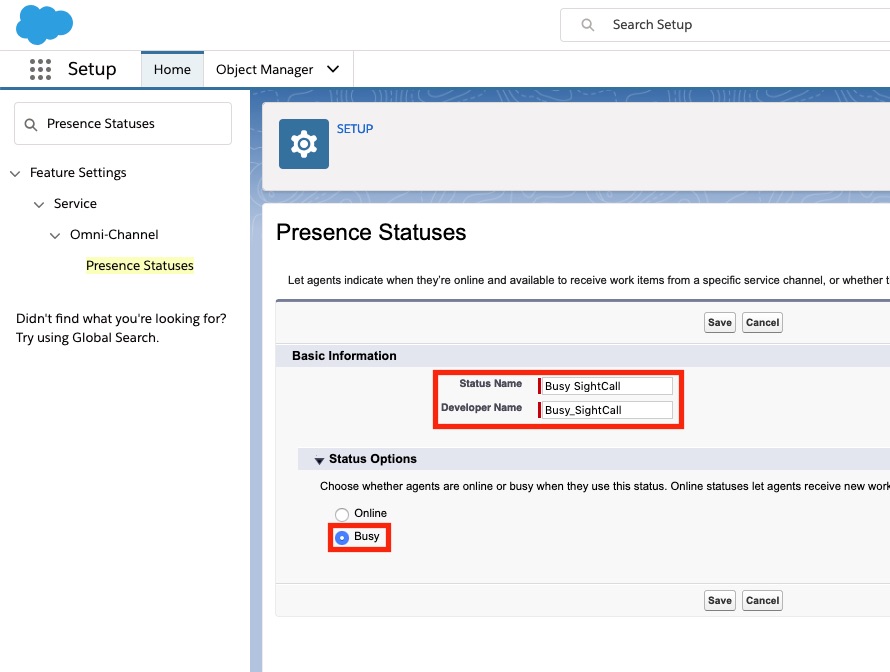The image size is (890, 672).
Task: Click the Status Name field label
Action: (490, 384)
